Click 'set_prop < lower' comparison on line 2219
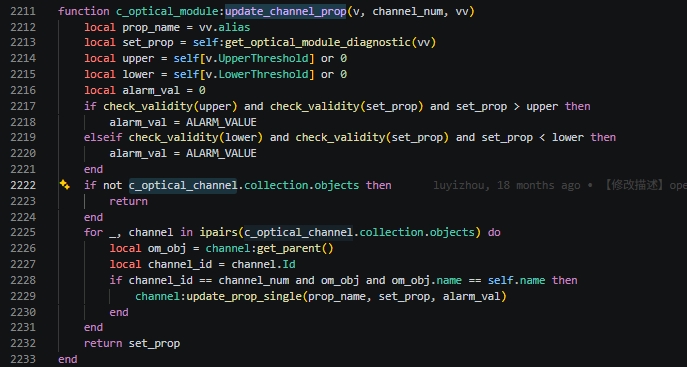This screenshot has width=687, height=367. pos(532,138)
